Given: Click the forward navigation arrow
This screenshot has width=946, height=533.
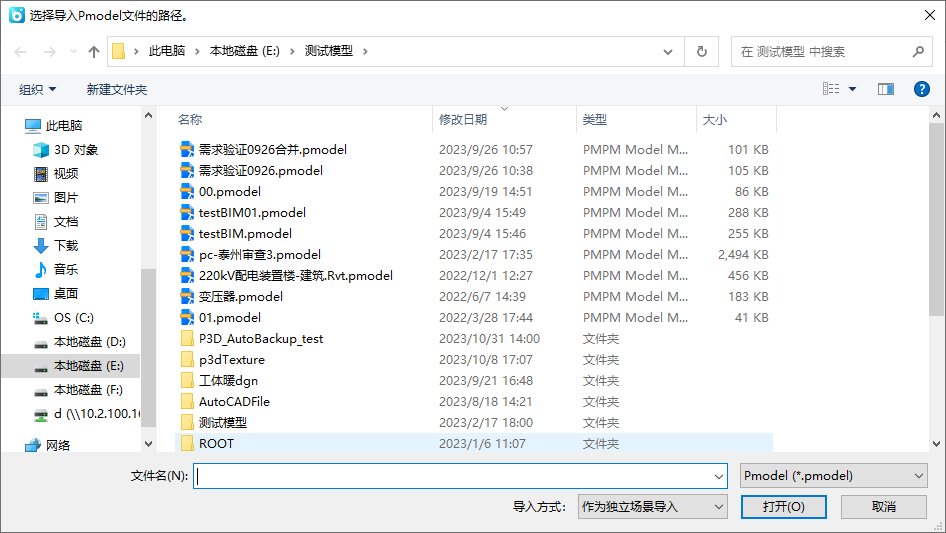Looking at the screenshot, I should [49, 52].
